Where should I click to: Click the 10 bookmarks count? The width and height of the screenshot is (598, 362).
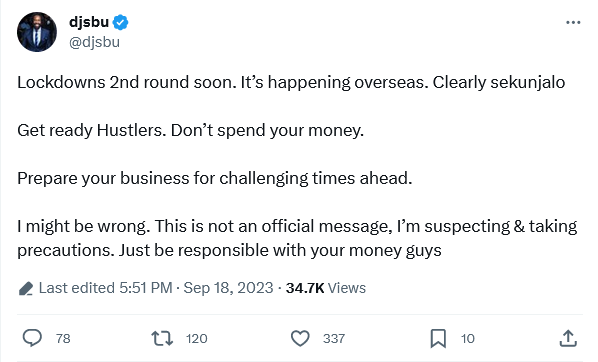(x=468, y=339)
